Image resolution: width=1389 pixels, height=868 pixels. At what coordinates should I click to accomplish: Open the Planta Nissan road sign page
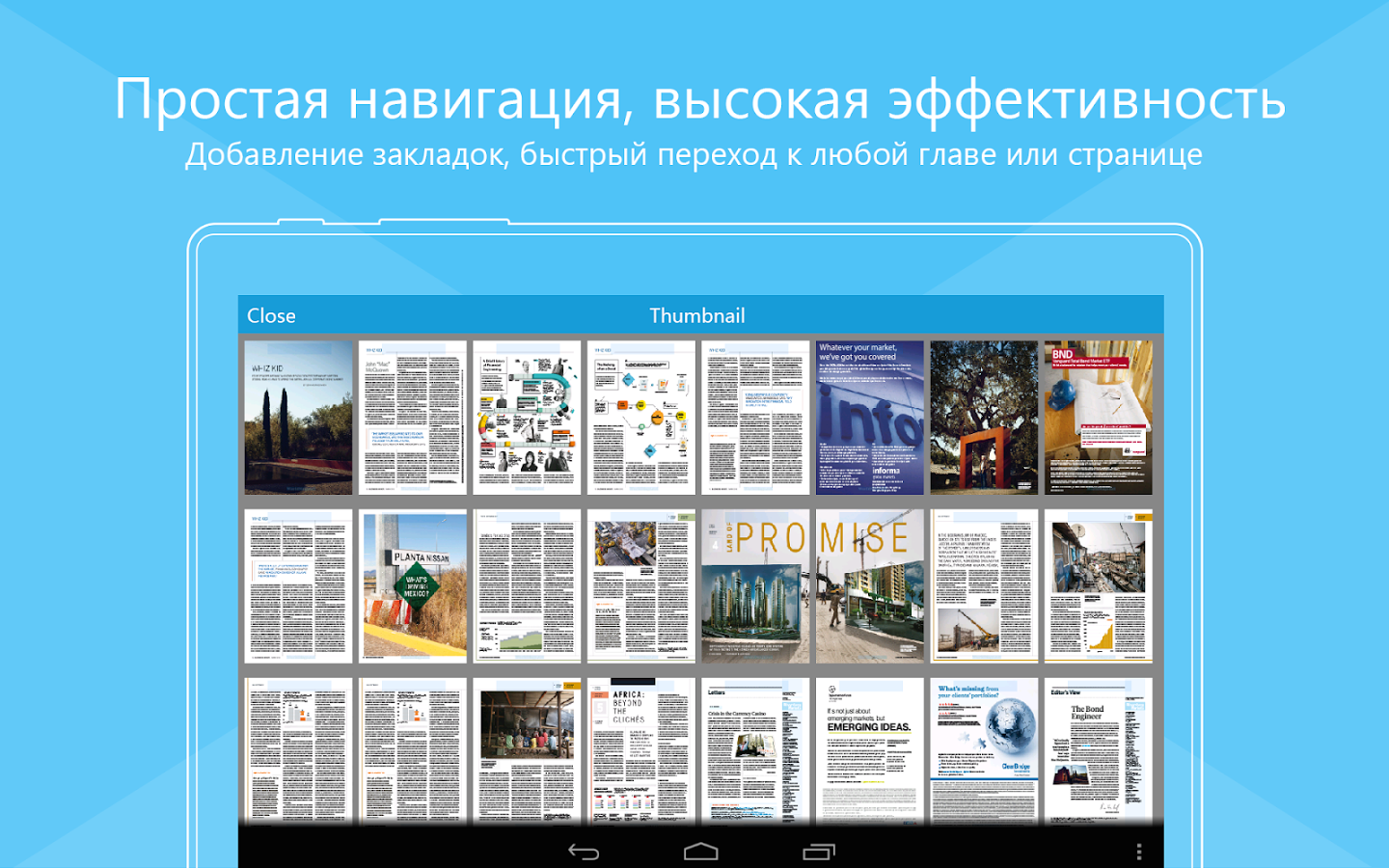tap(413, 585)
